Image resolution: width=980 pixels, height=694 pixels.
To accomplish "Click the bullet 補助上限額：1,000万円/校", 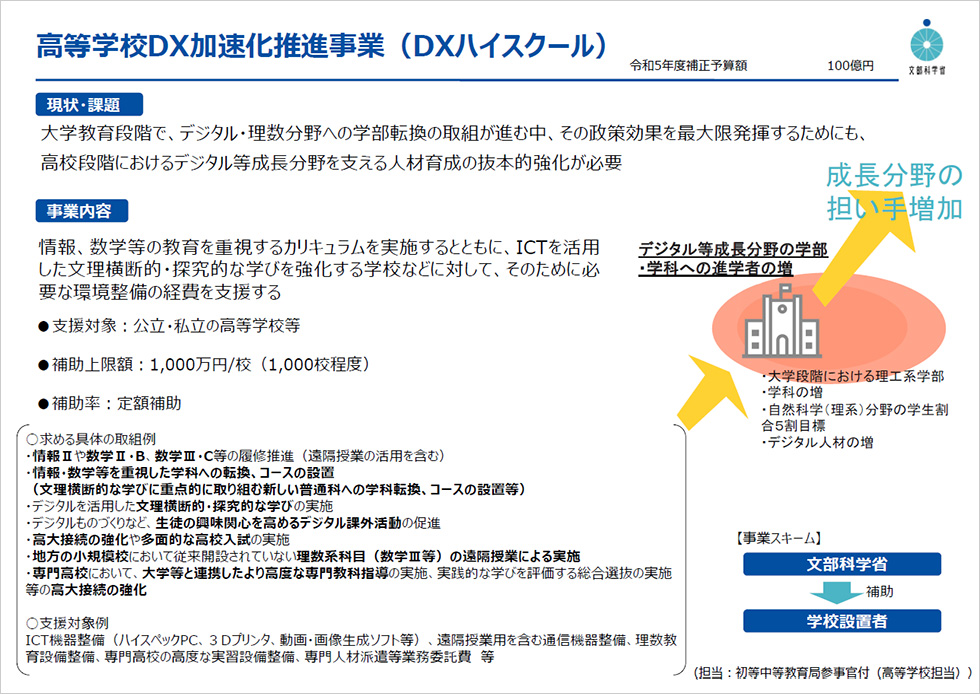I will coord(204,365).
